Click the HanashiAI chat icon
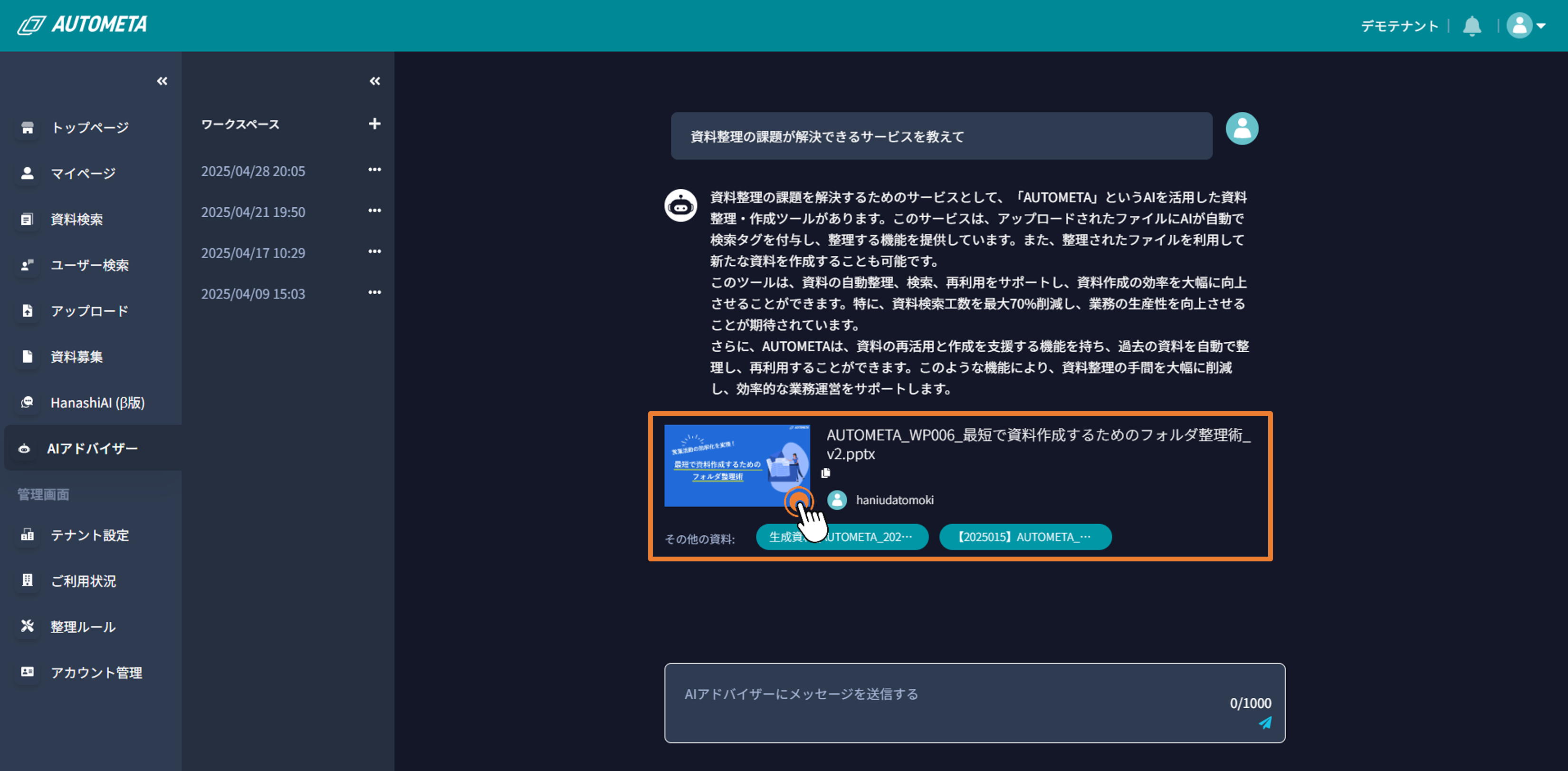Image resolution: width=1568 pixels, height=771 pixels. [x=28, y=402]
